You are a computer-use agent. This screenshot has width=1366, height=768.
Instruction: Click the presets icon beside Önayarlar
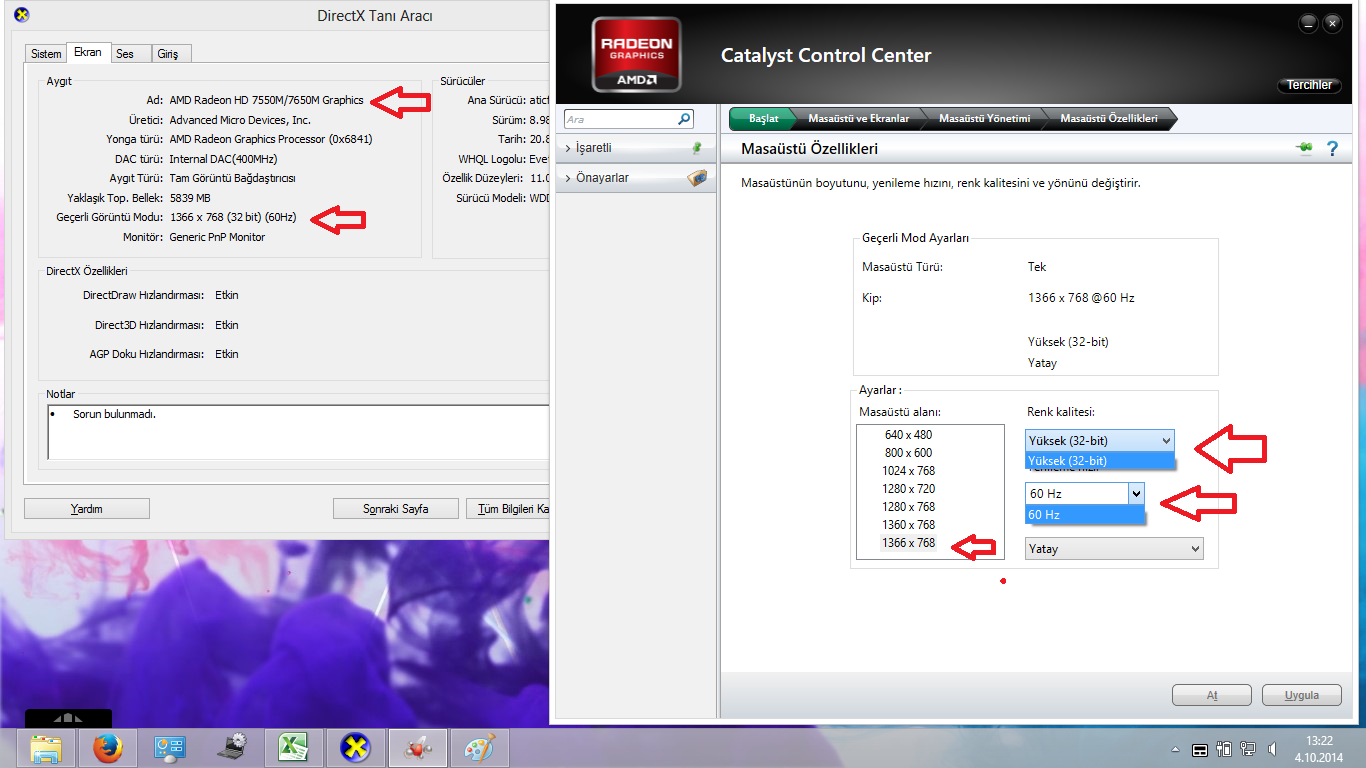tap(697, 178)
